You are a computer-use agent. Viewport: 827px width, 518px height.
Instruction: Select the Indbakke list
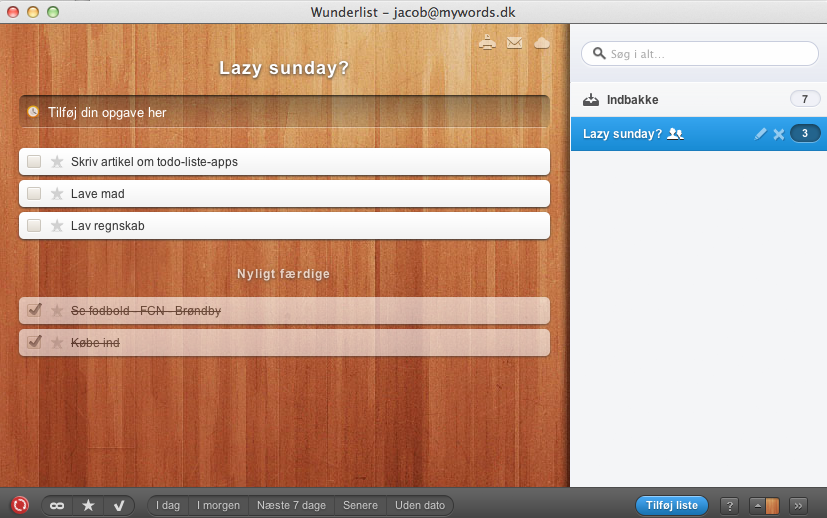coord(699,99)
